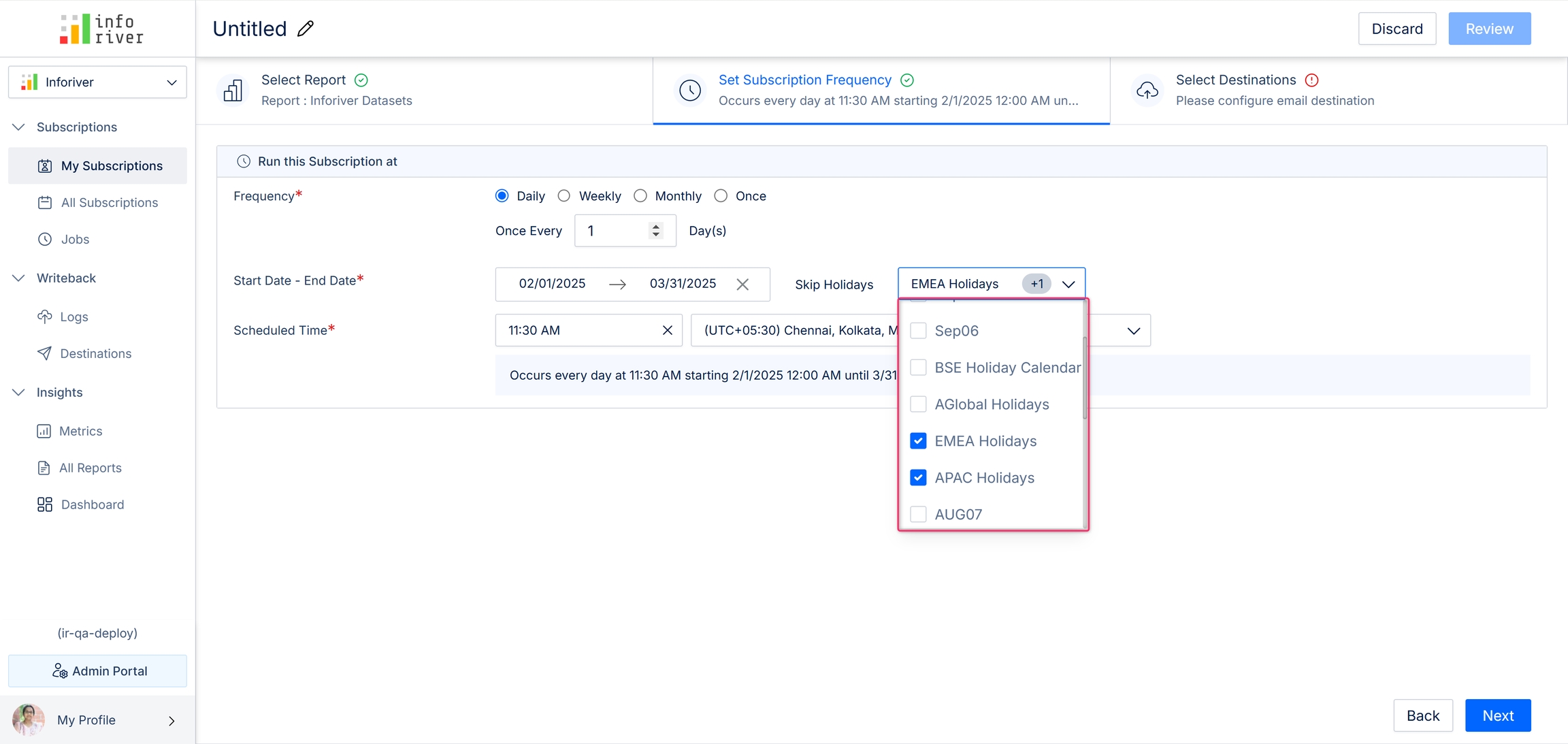Select the Weekly frequency radio button
The width and height of the screenshot is (1568, 744).
click(564, 196)
